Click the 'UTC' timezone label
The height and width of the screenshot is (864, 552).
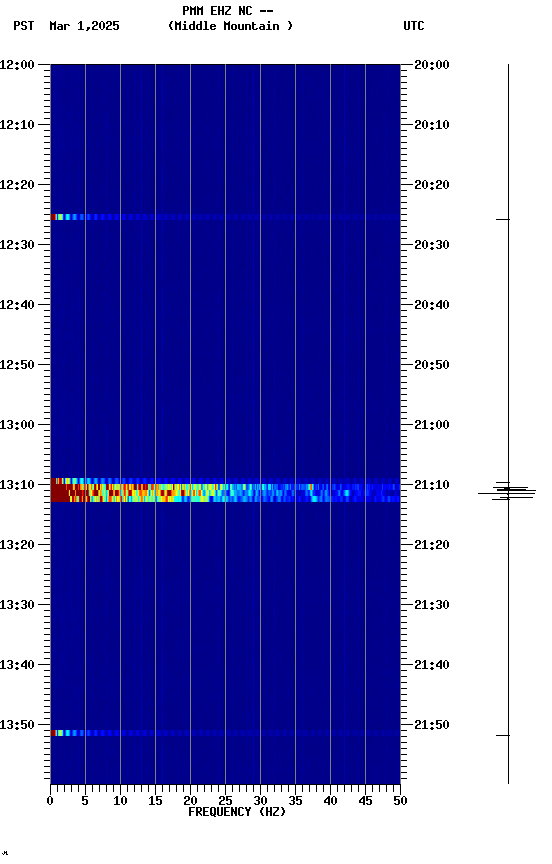[414, 26]
